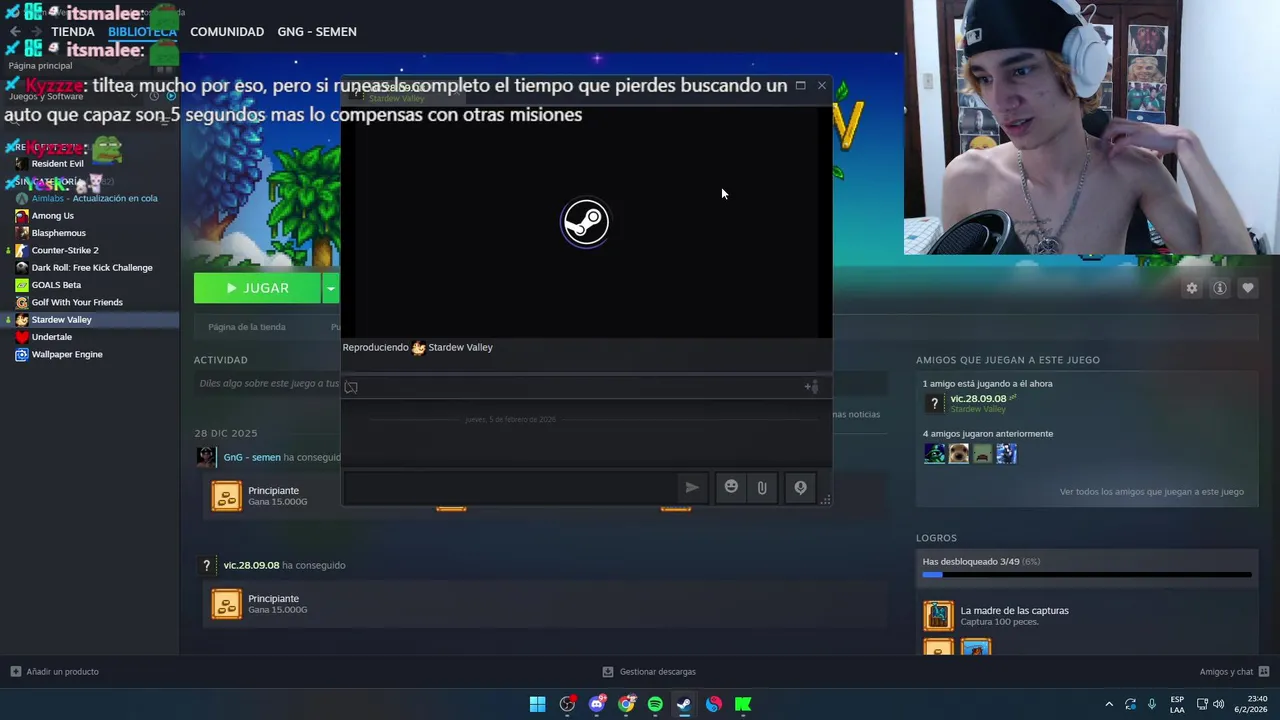The width and height of the screenshot is (1280, 720).
Task: Switch to the BIBLIOTECA tab
Action: pos(142,32)
